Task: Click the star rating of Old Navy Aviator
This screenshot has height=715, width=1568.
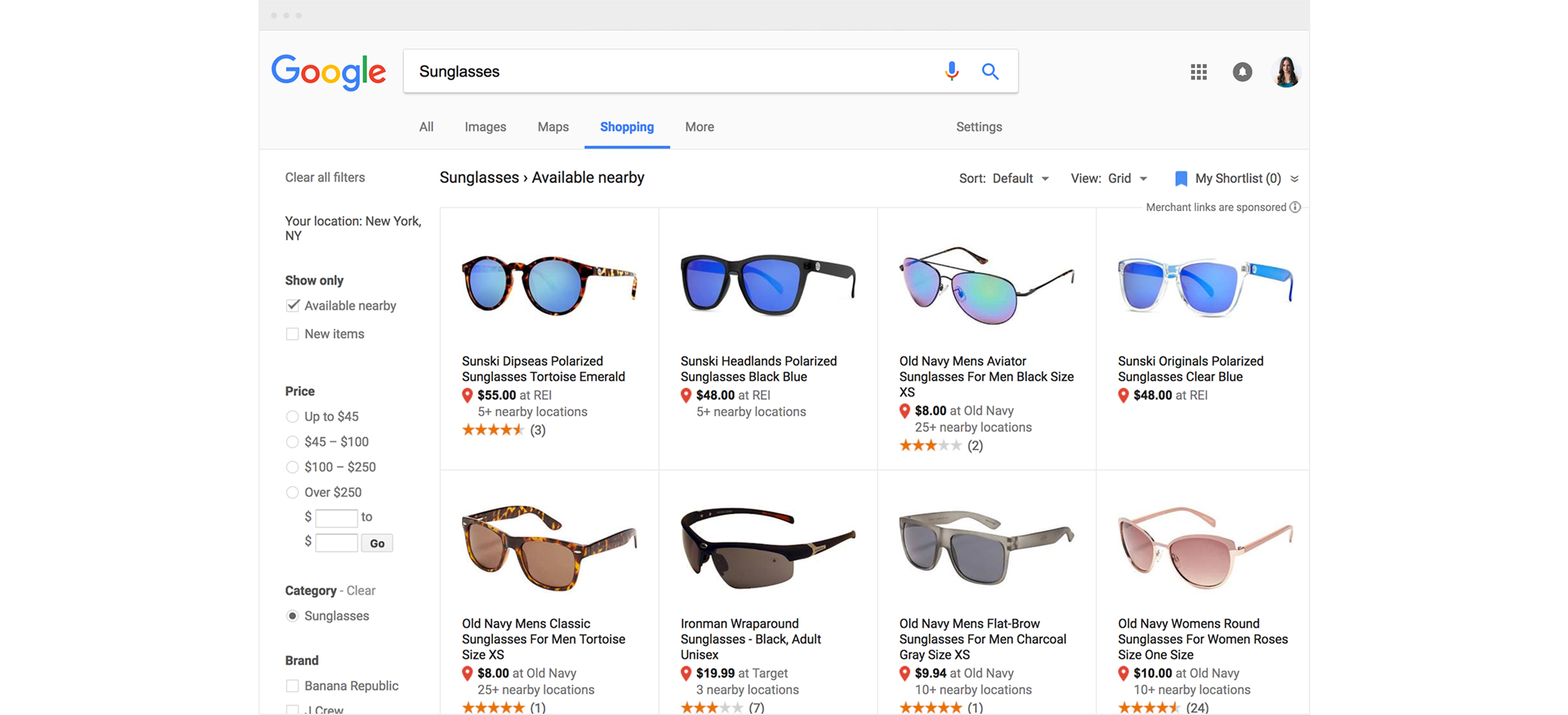Action: [930, 446]
